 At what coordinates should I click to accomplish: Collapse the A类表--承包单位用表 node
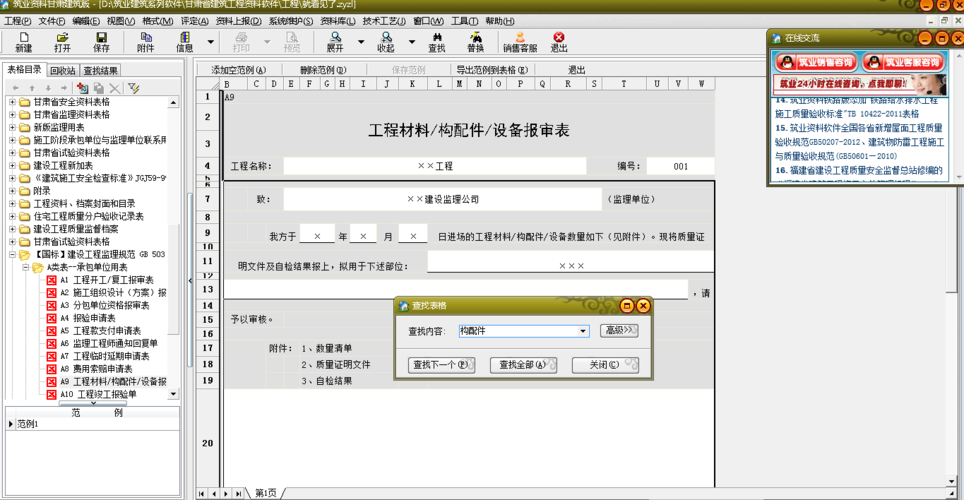(25, 268)
